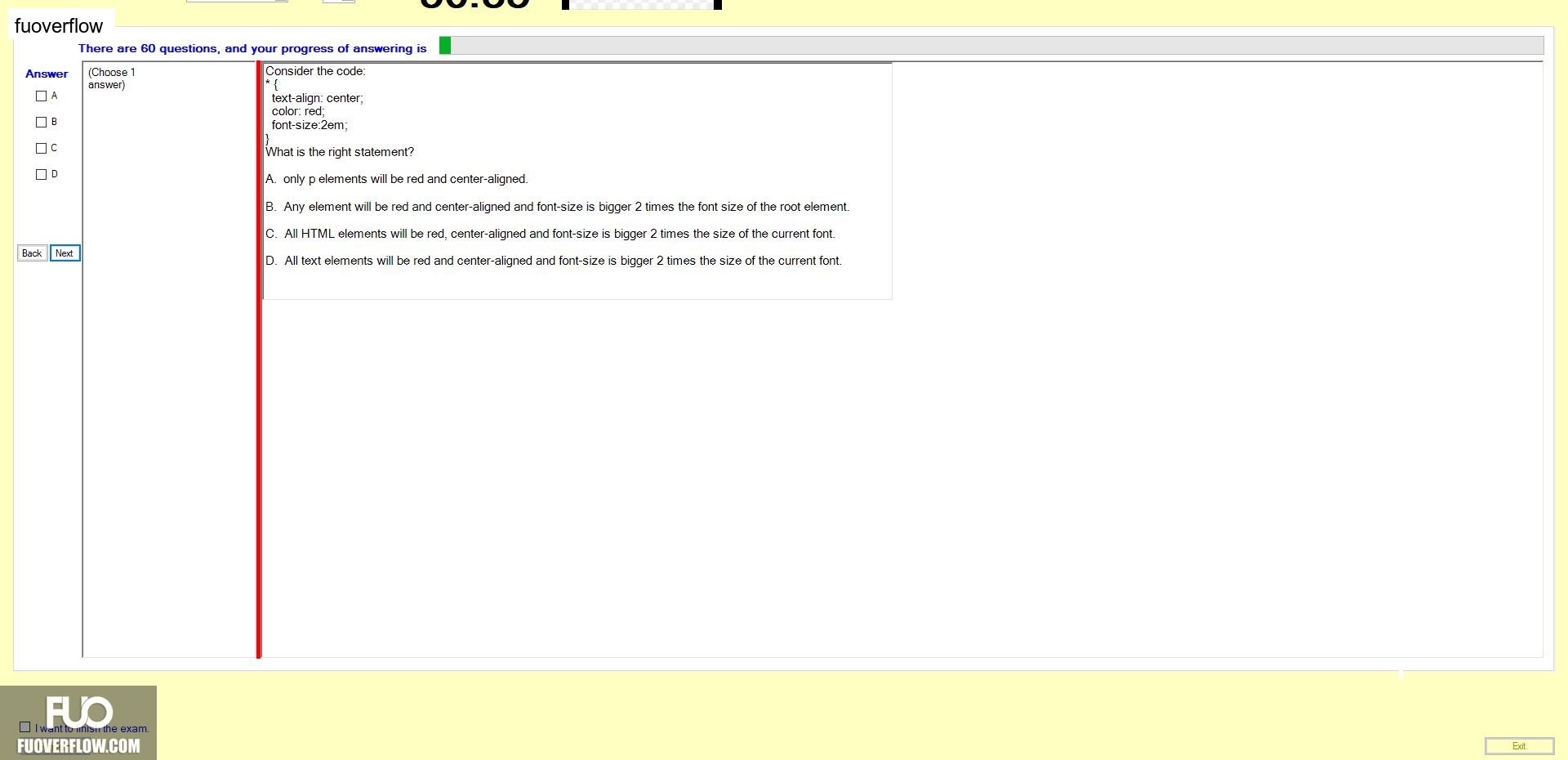Click answer text B about root element
Viewport: 1568px width, 760px height.
[558, 207]
